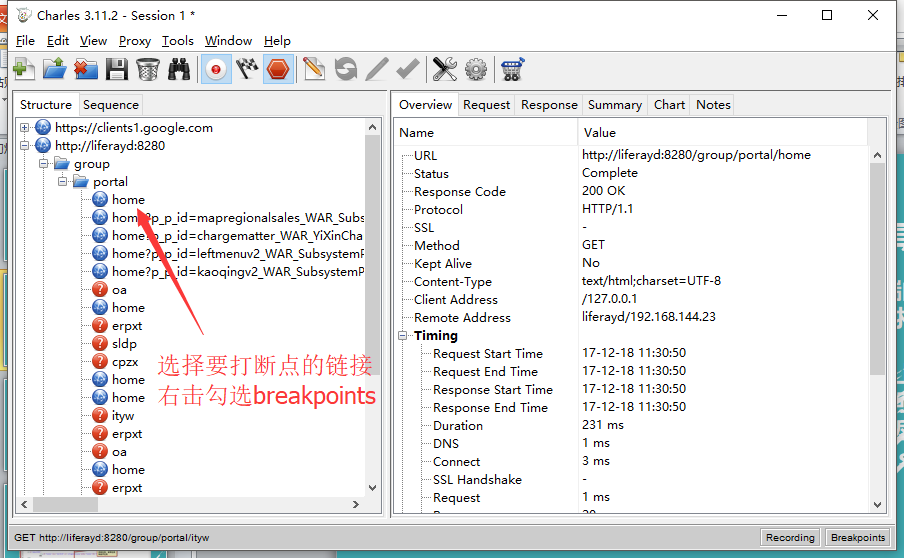Viewport: 904px width, 558px height.
Task: Select the home?p_p_id=leftmenuv2 request
Action: (x=238, y=254)
